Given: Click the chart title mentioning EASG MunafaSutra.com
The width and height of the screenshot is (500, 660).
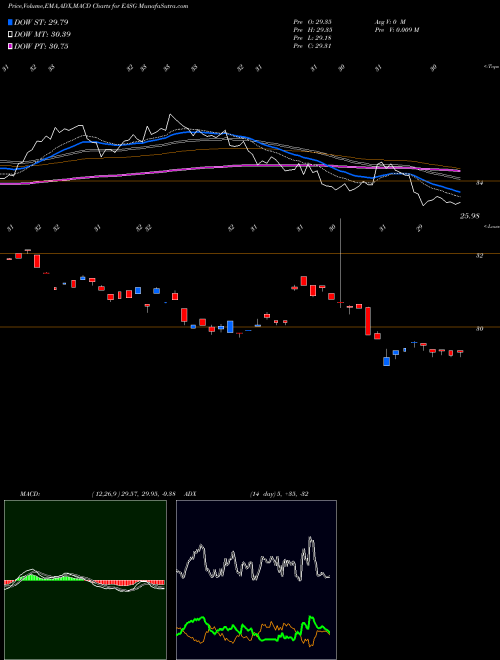Looking at the screenshot, I should point(98,6).
